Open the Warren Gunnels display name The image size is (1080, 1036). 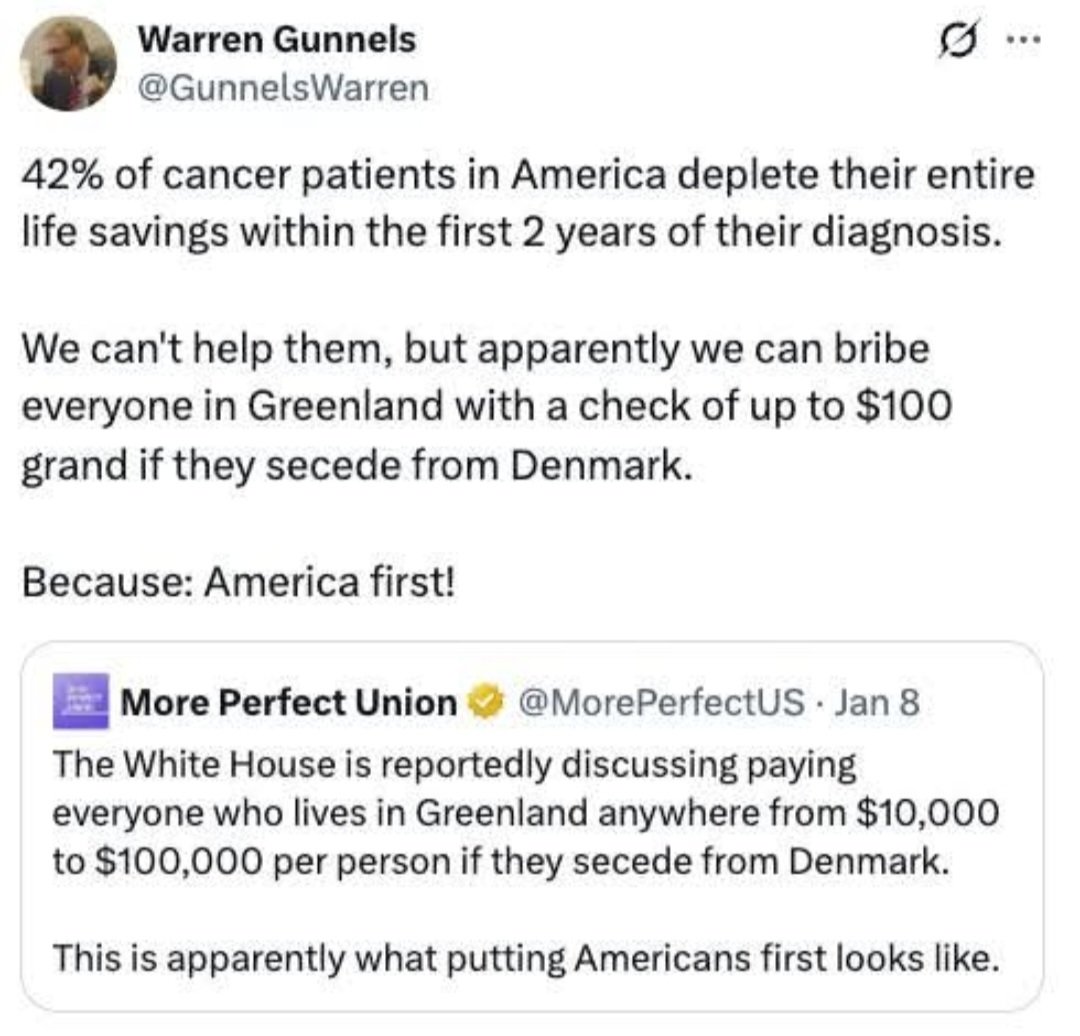[x=277, y=39]
